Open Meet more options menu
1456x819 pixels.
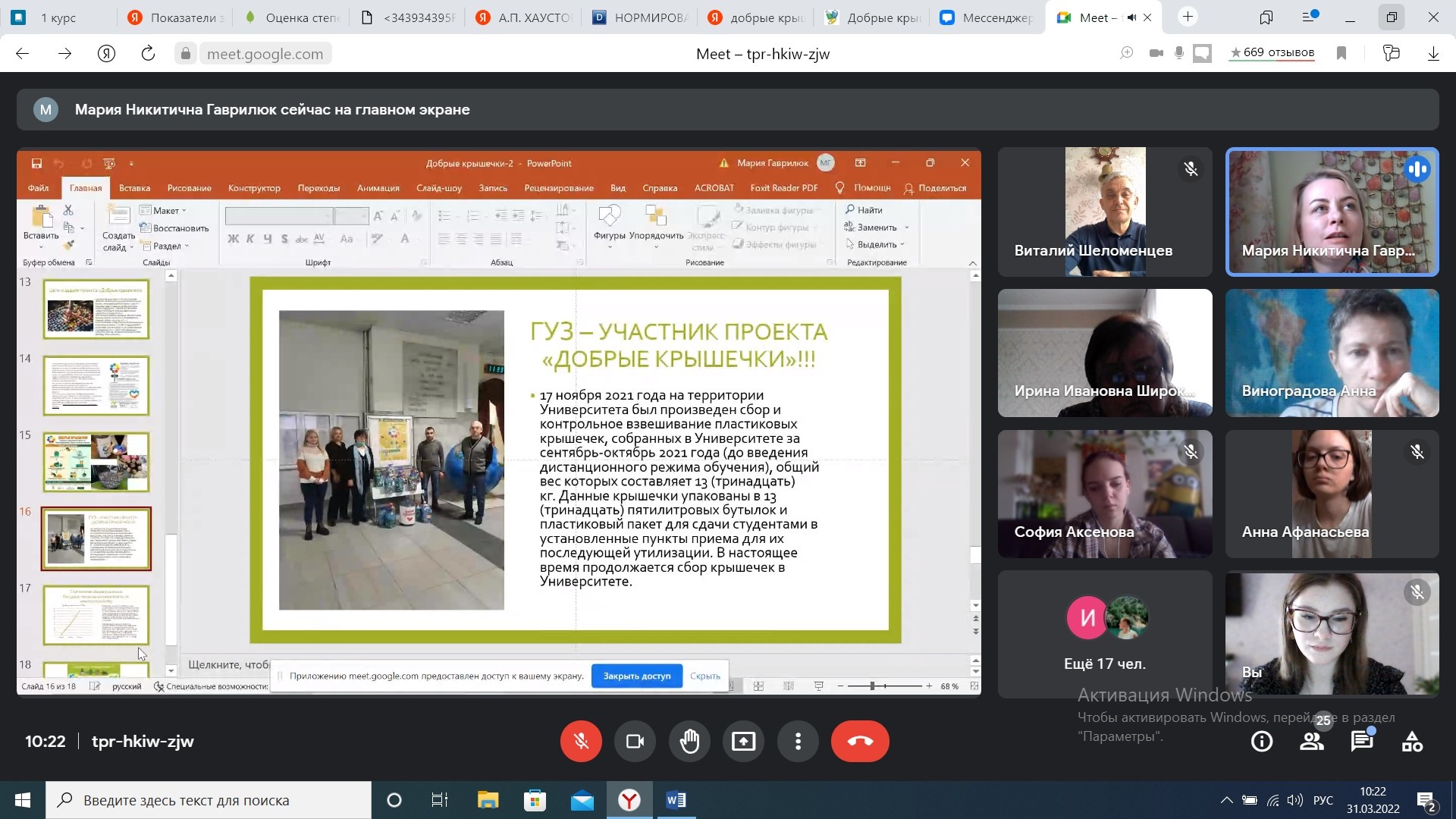(798, 741)
